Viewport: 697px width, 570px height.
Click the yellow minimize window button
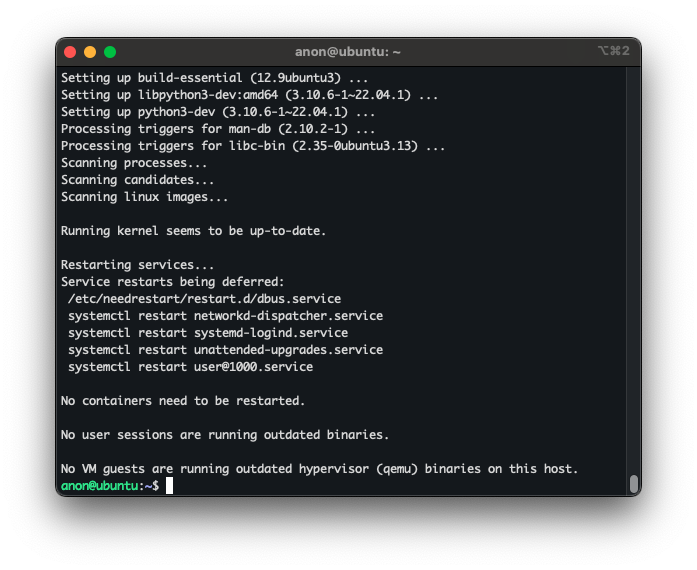[x=90, y=51]
